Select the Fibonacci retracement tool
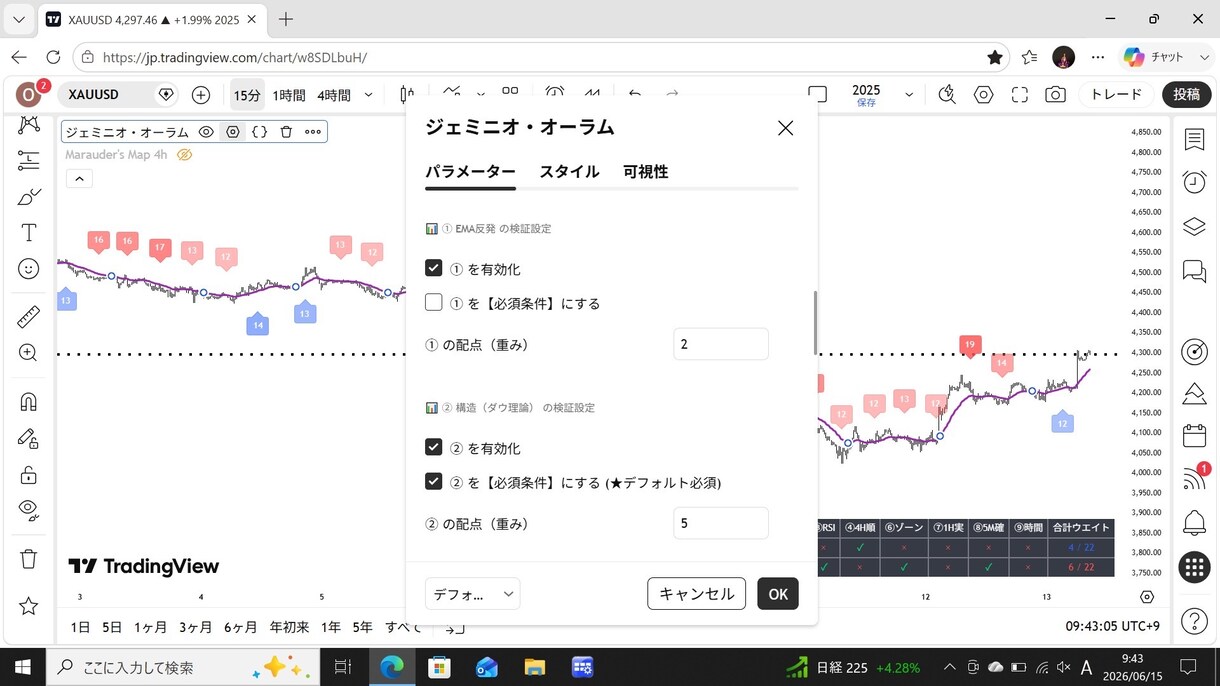This screenshot has height=686, width=1220. (28, 160)
